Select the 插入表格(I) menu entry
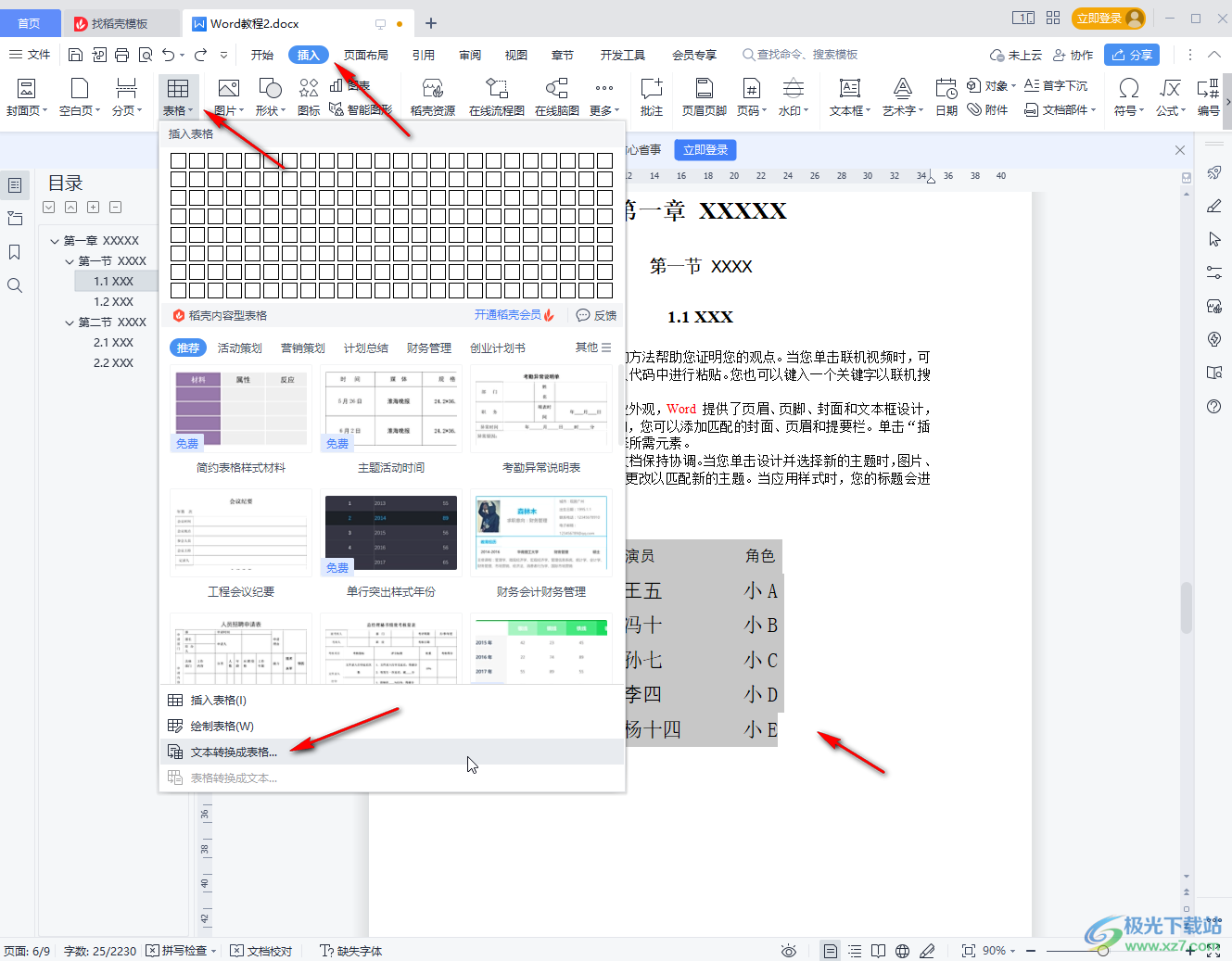This screenshot has height=961, width=1232. click(x=392, y=700)
